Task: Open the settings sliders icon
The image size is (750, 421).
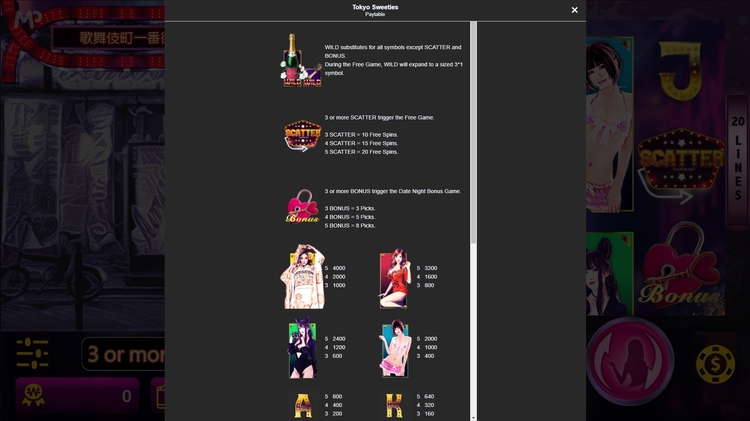Action: (x=32, y=355)
